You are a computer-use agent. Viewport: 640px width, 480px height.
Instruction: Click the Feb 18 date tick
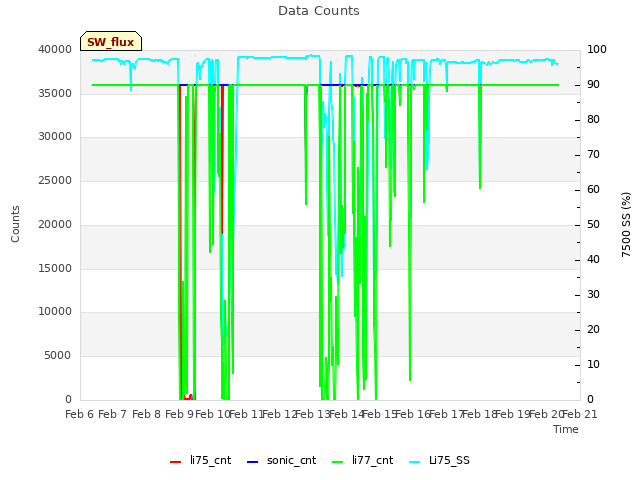click(480, 414)
